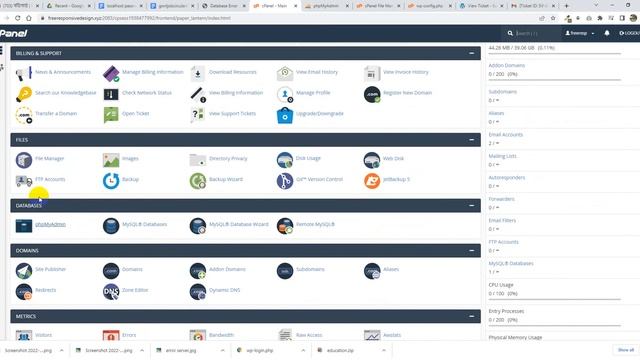Click the Open Ticket link
Viewport: 640px width, 360px height.
click(x=136, y=113)
